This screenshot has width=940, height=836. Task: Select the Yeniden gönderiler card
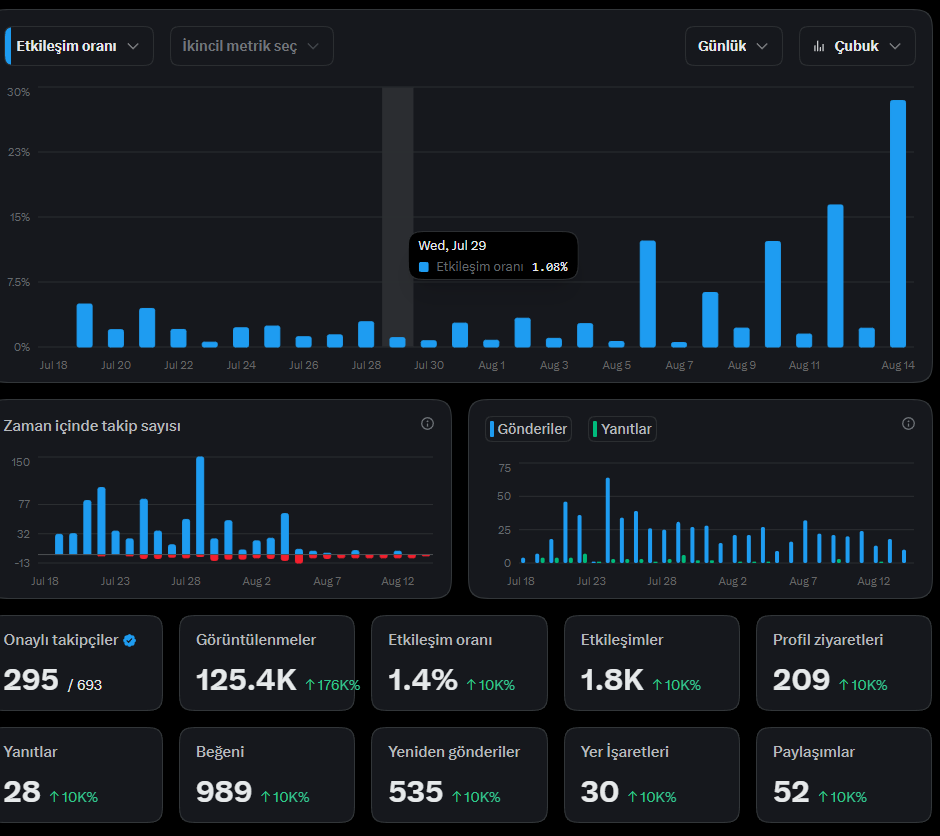point(459,775)
